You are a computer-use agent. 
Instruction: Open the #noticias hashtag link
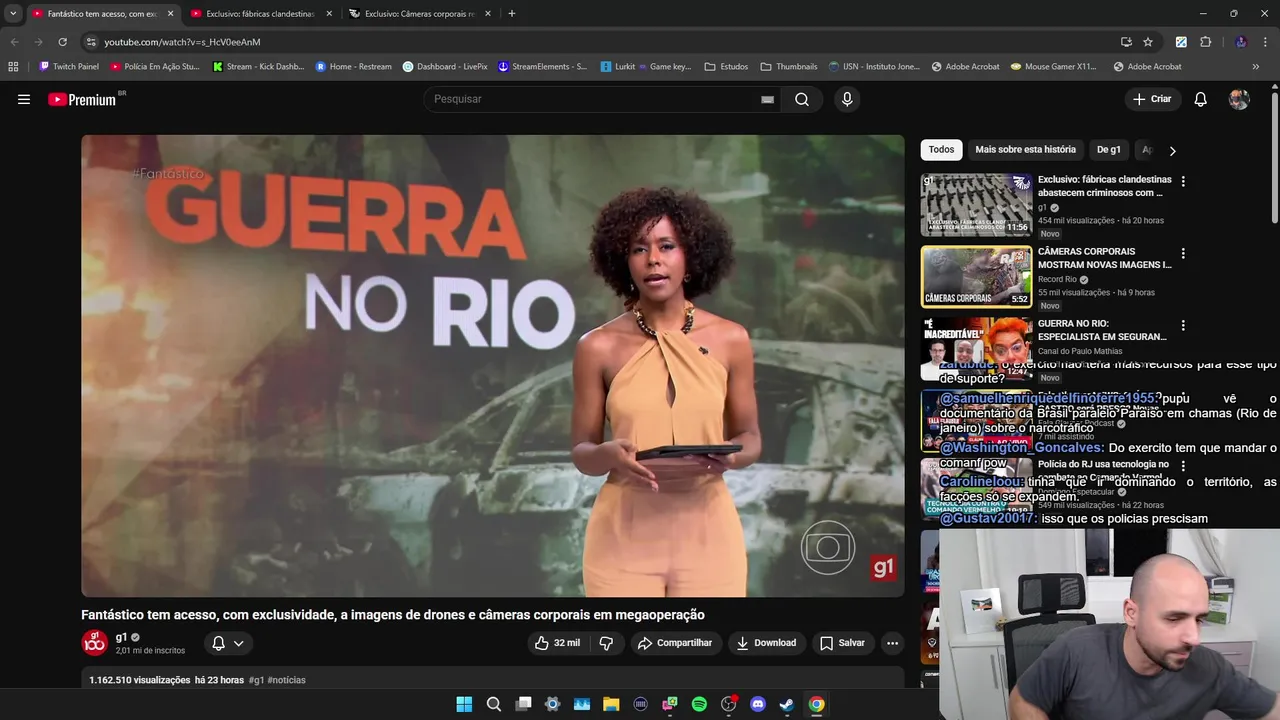(x=287, y=680)
